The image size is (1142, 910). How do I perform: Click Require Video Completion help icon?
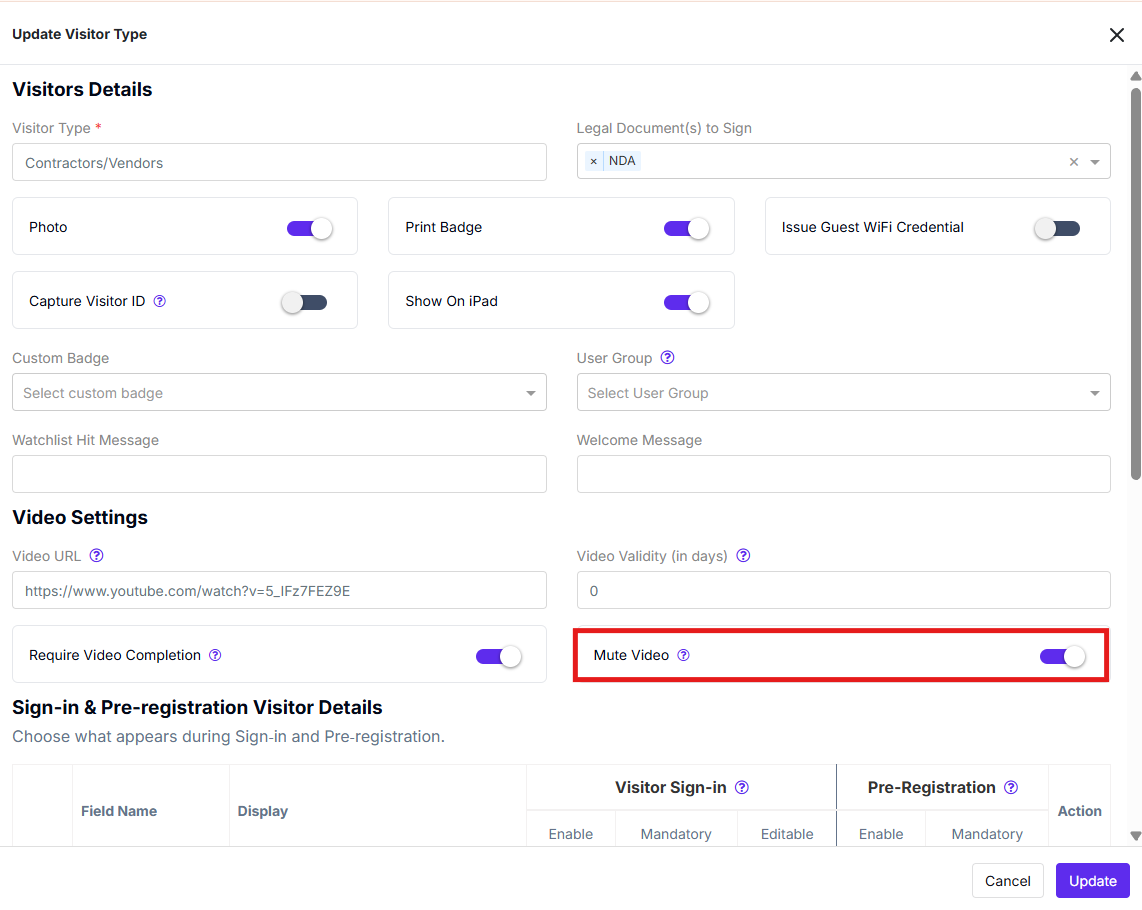(x=215, y=655)
